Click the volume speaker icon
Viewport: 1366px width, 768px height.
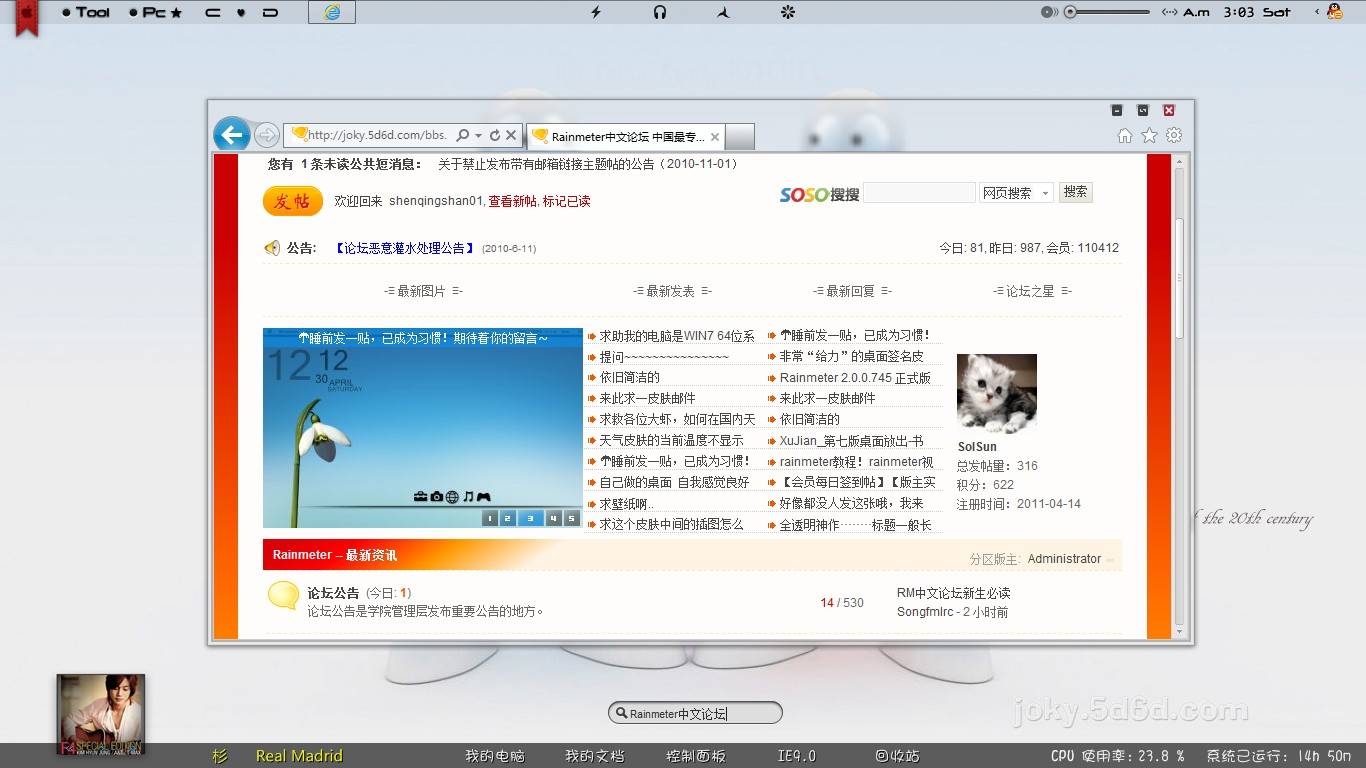coord(1048,12)
